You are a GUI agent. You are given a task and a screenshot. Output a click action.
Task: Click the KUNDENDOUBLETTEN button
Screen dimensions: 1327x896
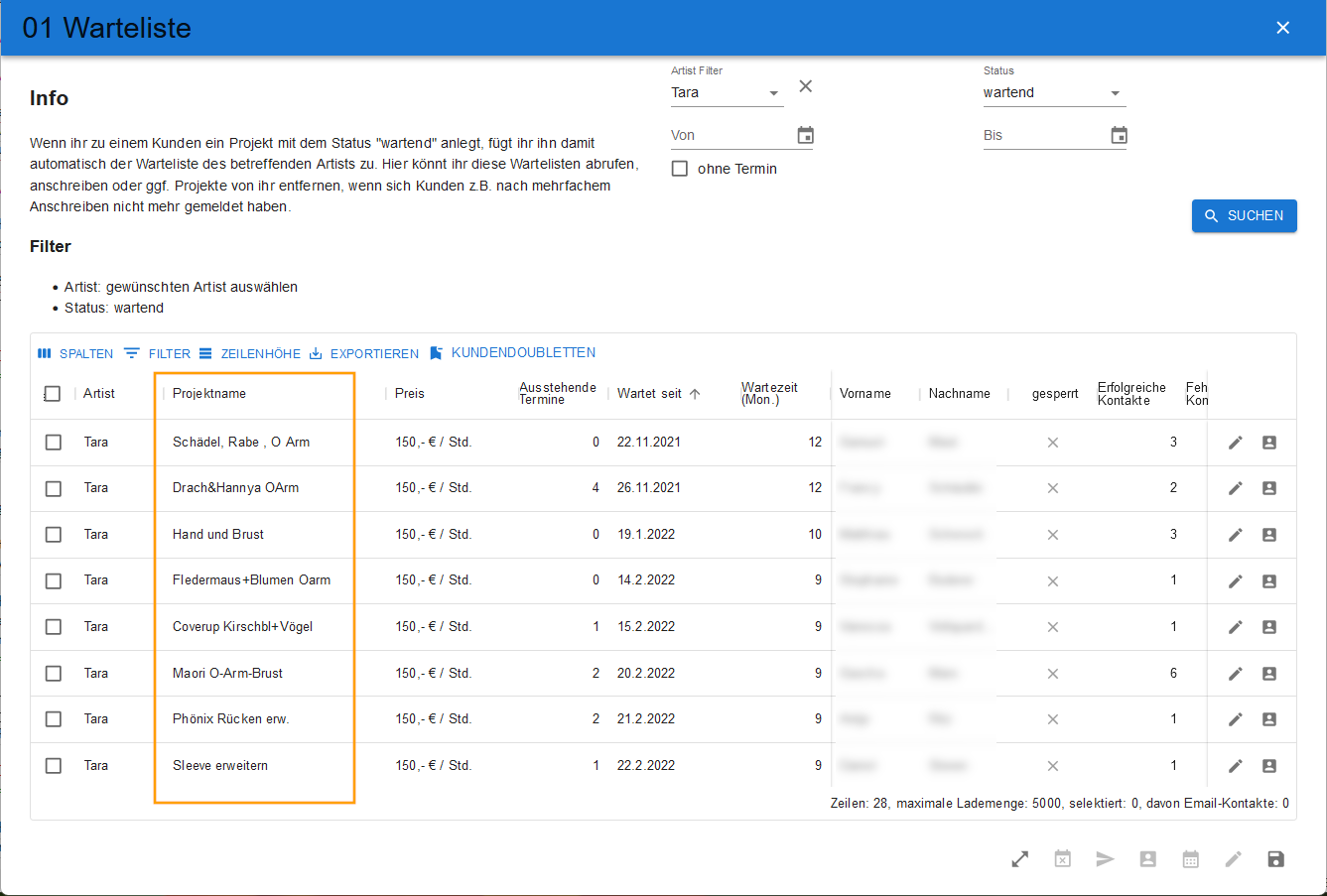coord(512,353)
